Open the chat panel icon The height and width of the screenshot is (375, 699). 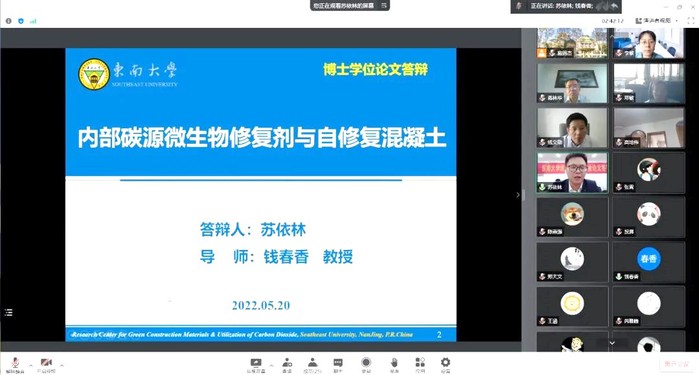pos(338,365)
